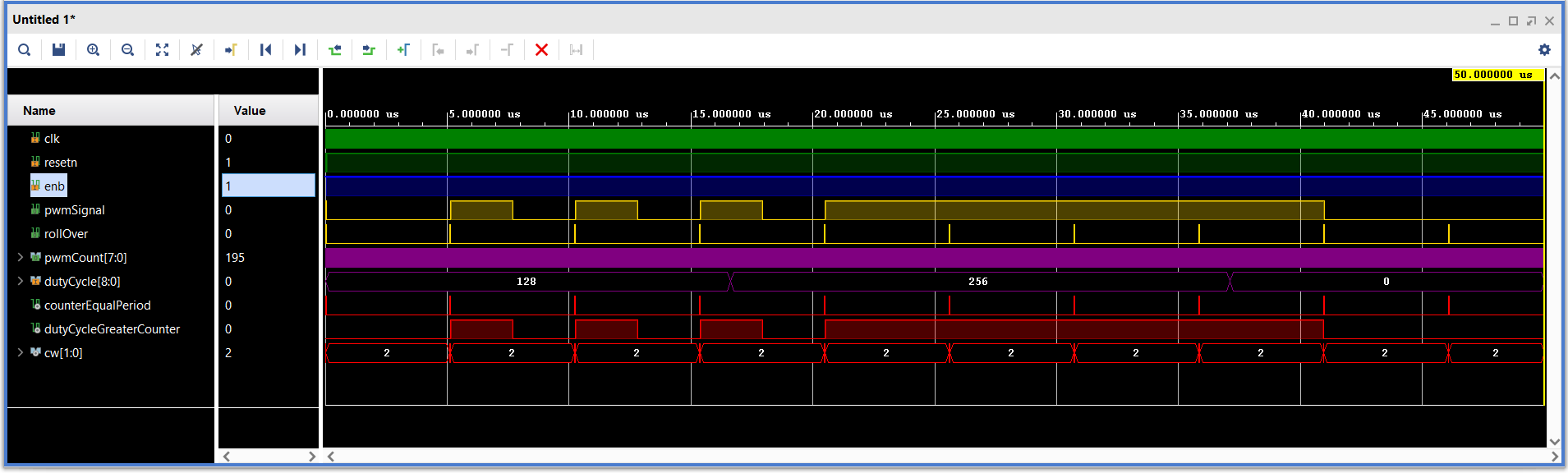
Task: Expand the pwmCount[7:0] bus
Action: 21,257
